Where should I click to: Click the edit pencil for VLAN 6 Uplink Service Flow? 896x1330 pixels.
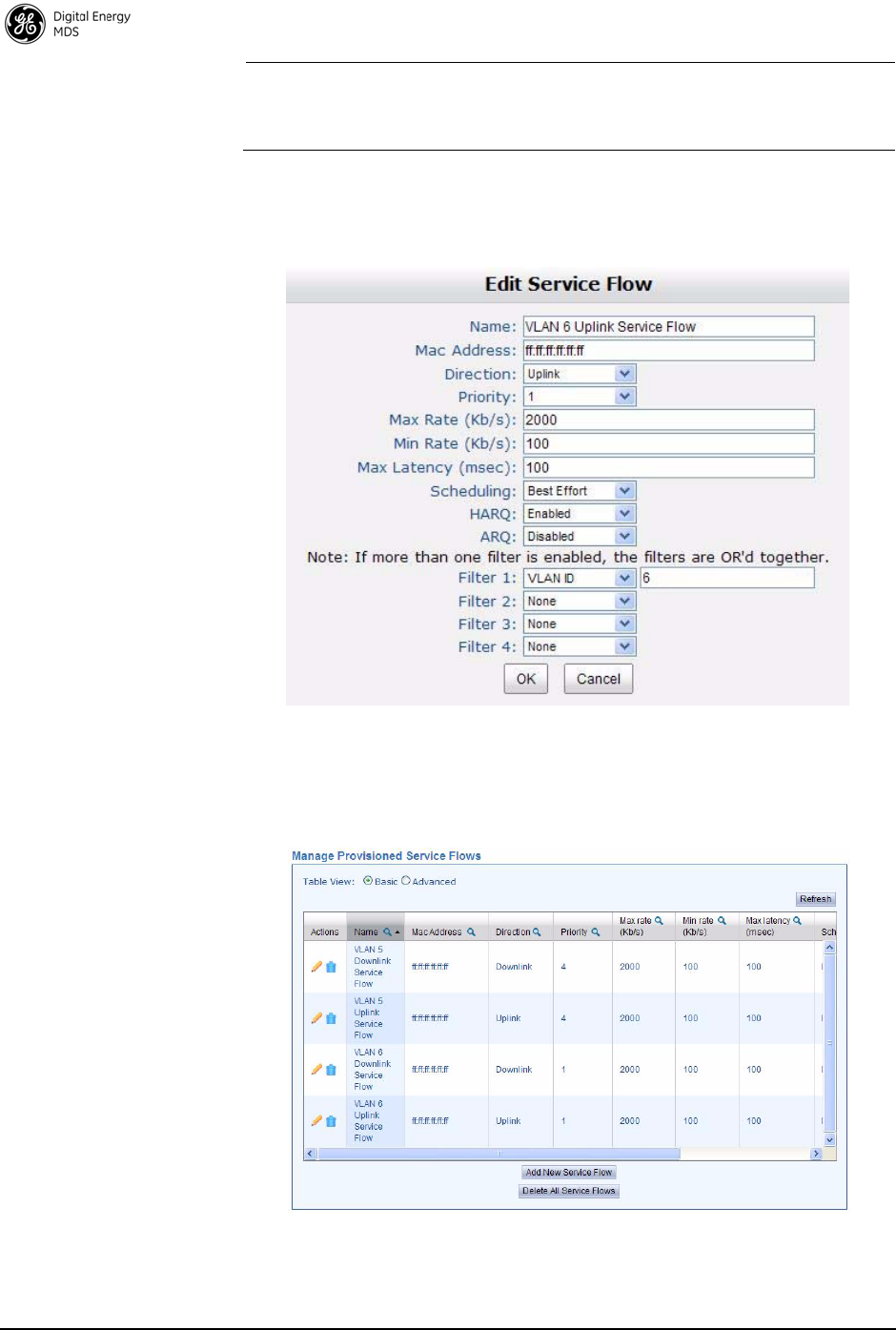coord(316,1120)
